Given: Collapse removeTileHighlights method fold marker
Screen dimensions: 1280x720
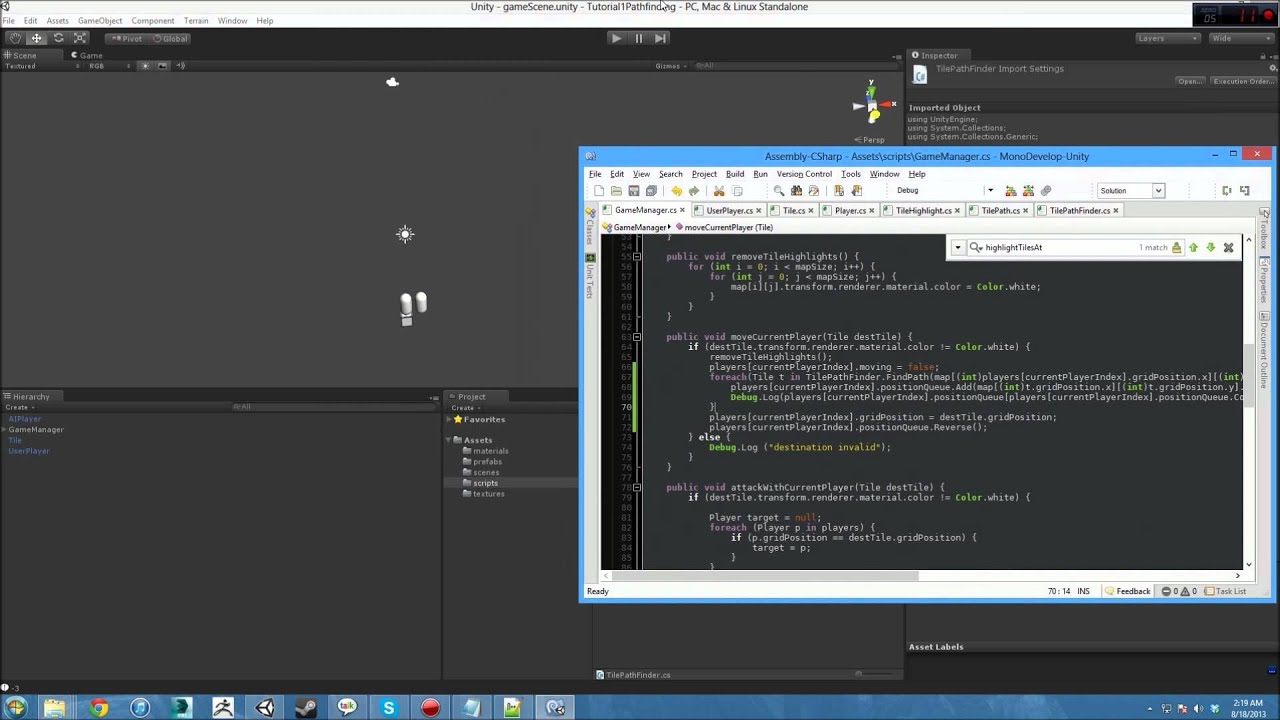Looking at the screenshot, I should [637, 257].
